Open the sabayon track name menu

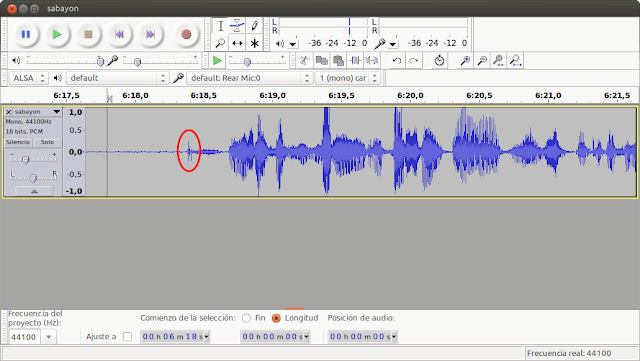tap(37, 112)
